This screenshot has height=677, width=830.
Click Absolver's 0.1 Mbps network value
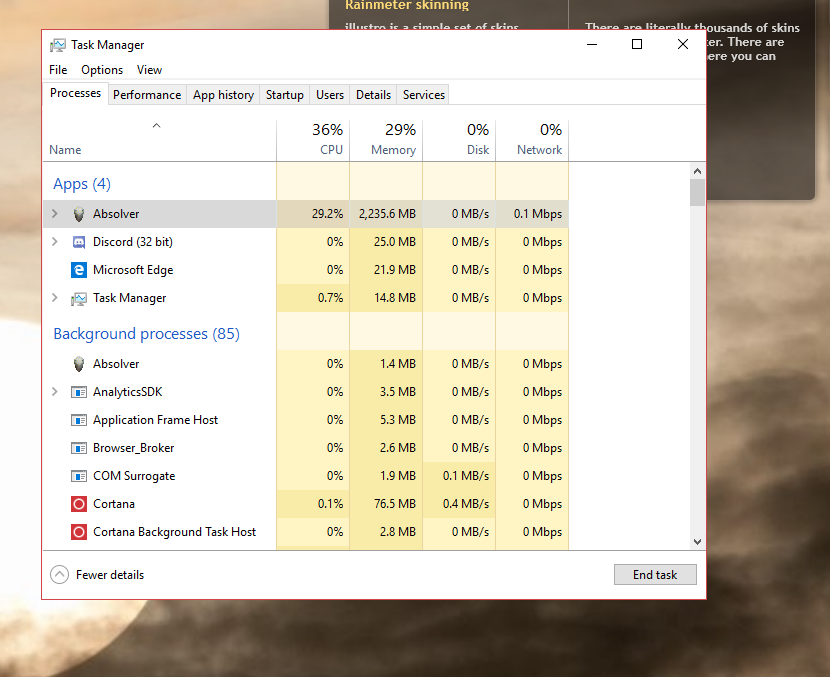click(x=538, y=214)
